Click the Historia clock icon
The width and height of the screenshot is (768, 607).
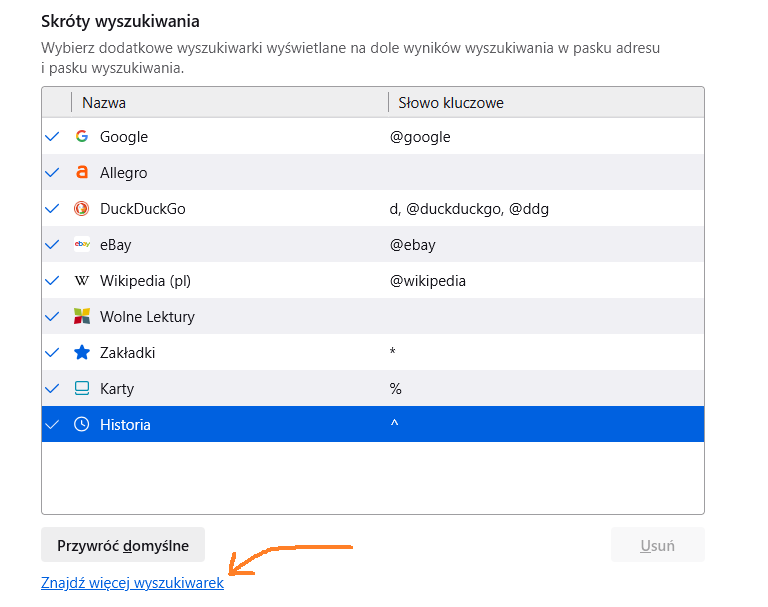(82, 425)
